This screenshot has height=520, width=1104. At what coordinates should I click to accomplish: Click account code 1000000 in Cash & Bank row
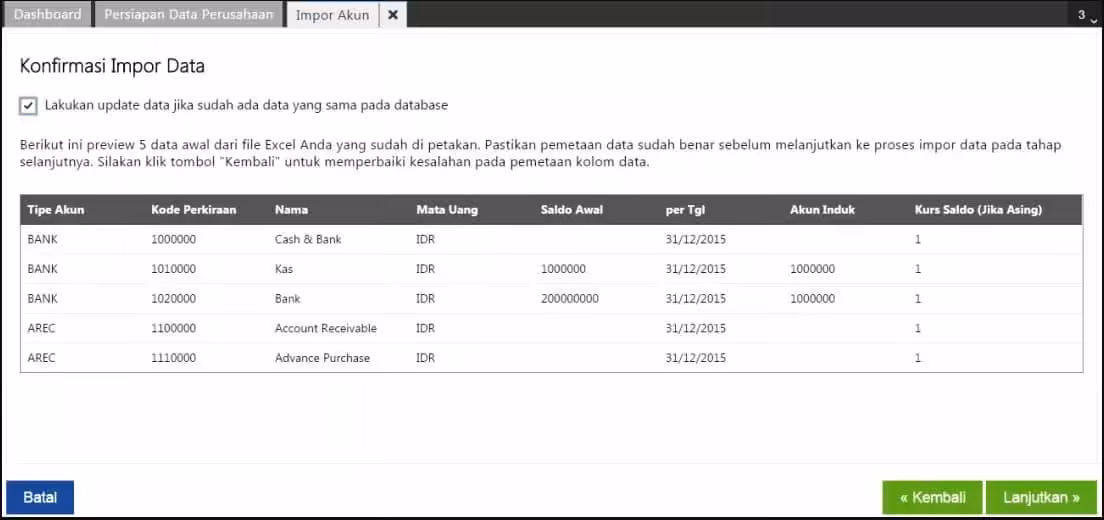coord(173,239)
